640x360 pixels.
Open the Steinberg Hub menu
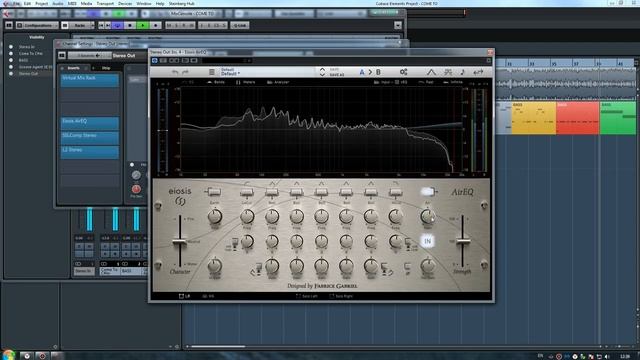pyautogui.click(x=181, y=3)
